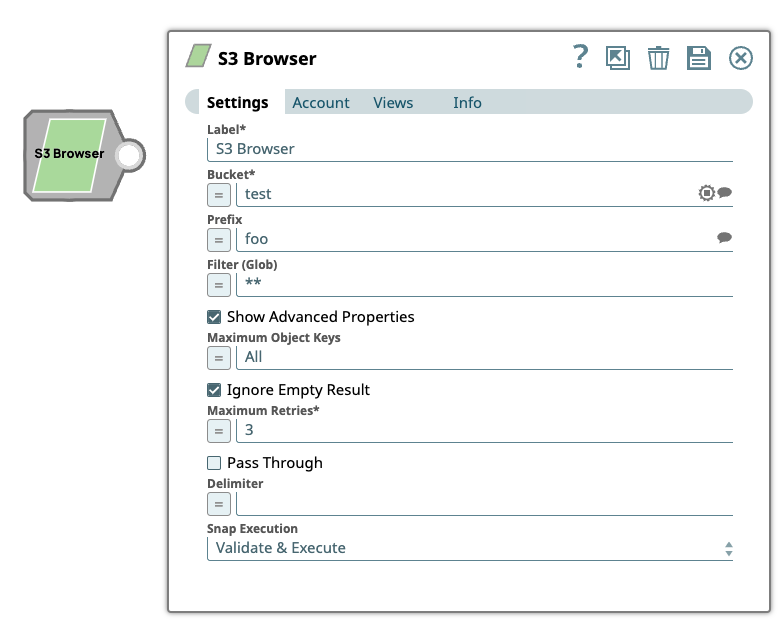This screenshot has height=620, width=779.
Task: Delete the snap using trash icon
Action: (658, 58)
